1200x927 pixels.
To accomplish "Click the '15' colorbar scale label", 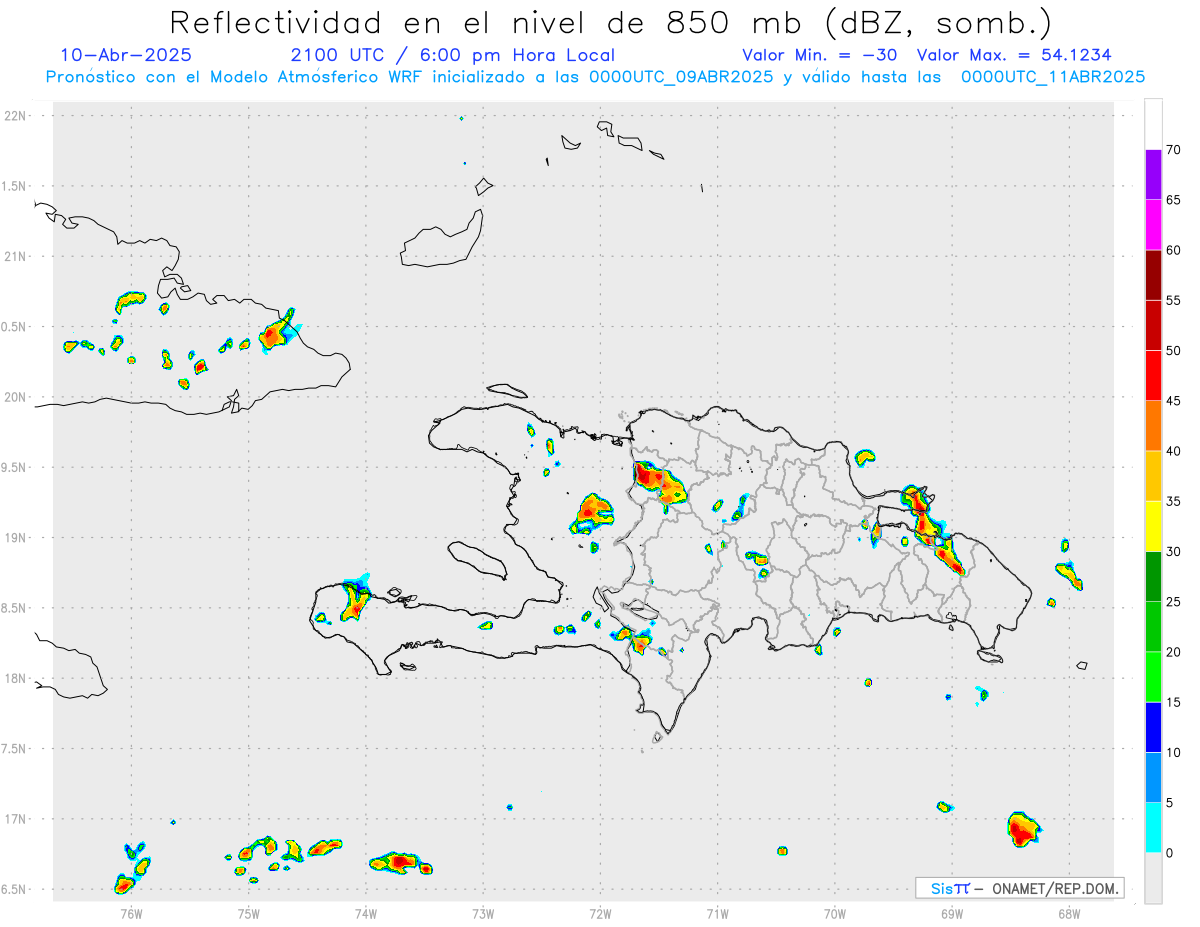I will point(1174,703).
